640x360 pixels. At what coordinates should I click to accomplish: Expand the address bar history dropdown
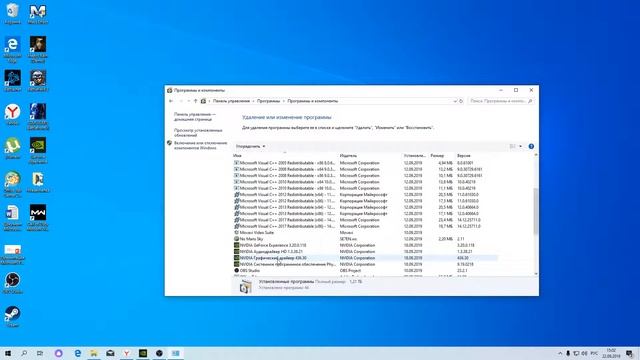(x=455, y=101)
